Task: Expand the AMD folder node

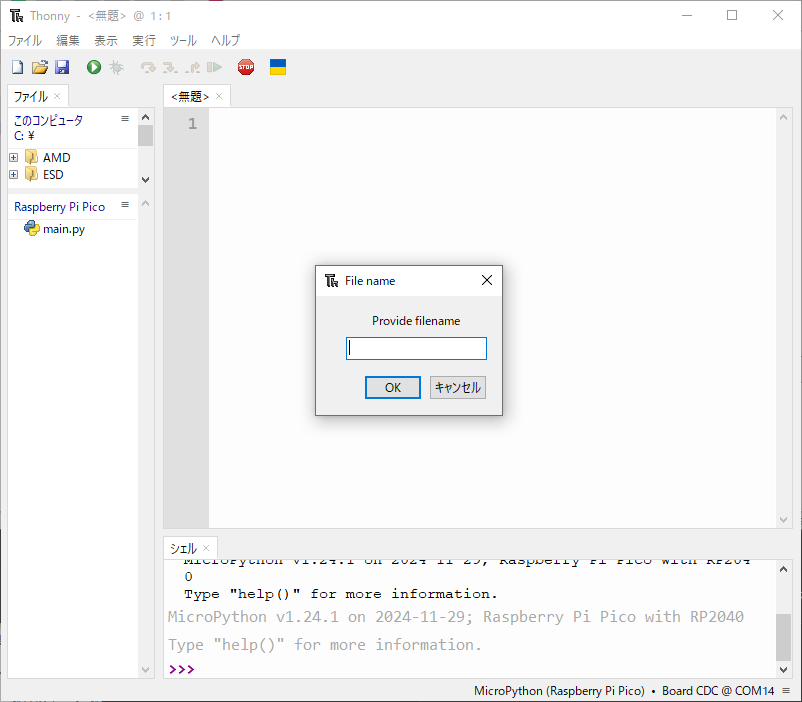Action: tap(14, 158)
